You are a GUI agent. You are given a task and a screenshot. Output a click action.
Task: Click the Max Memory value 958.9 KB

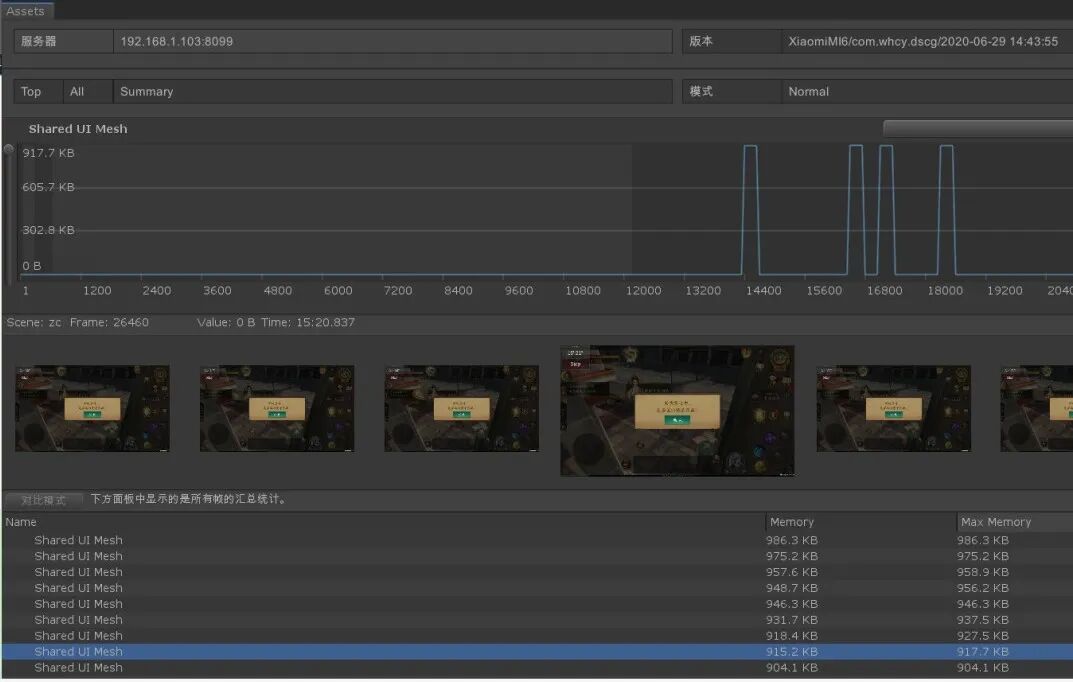[983, 572]
